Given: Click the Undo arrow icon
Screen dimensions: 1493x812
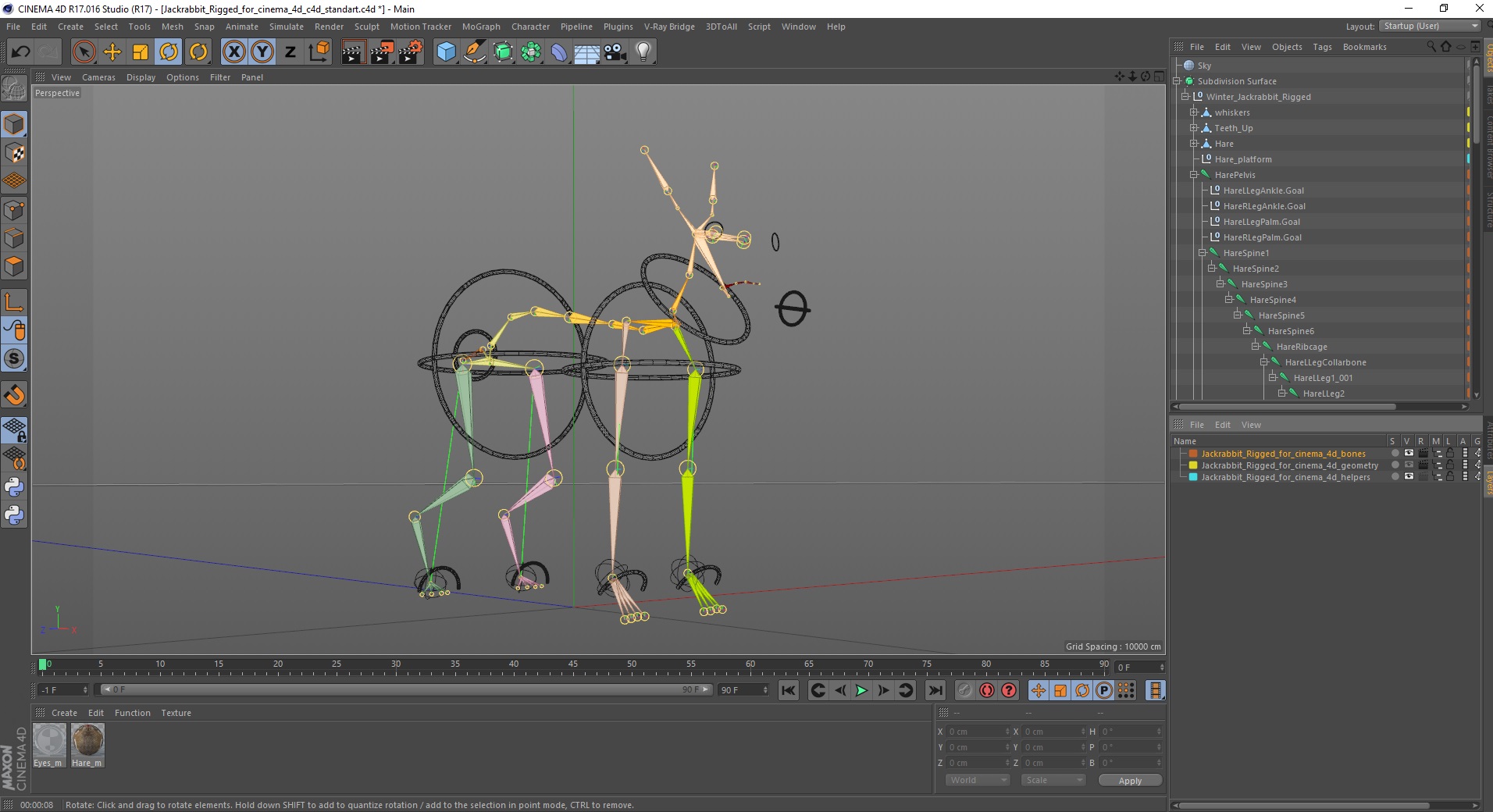Looking at the screenshot, I should (21, 52).
